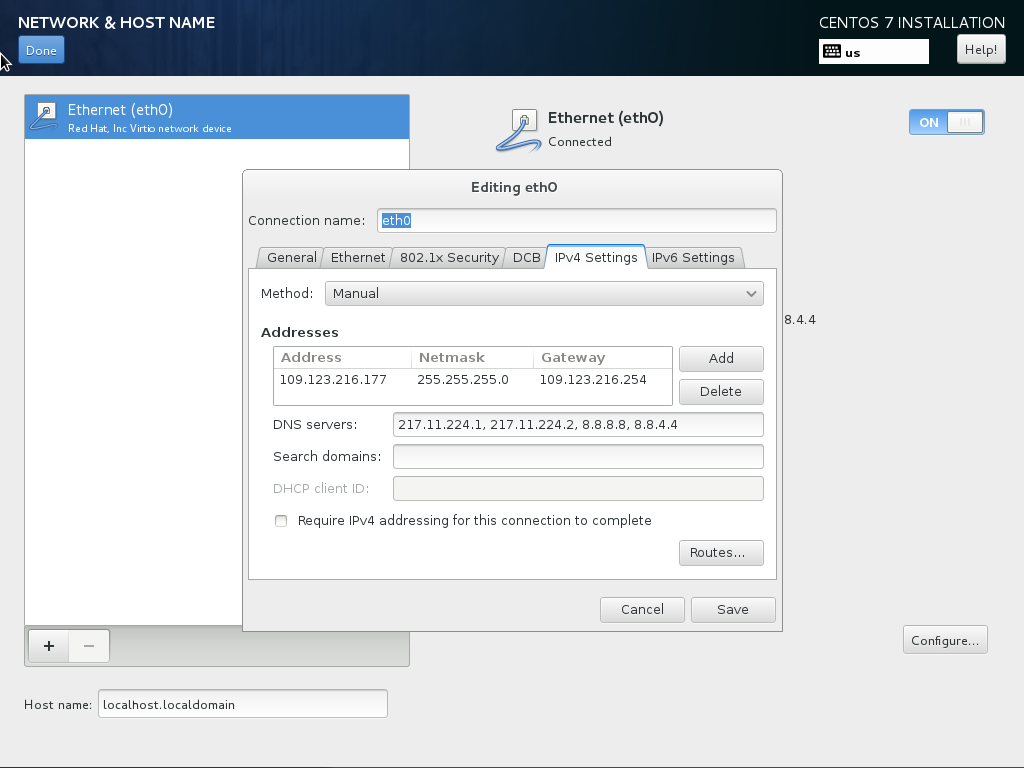The width and height of the screenshot is (1024, 768).
Task: Enable "Require IPv4 addressing" checkbox
Action: tap(281, 520)
